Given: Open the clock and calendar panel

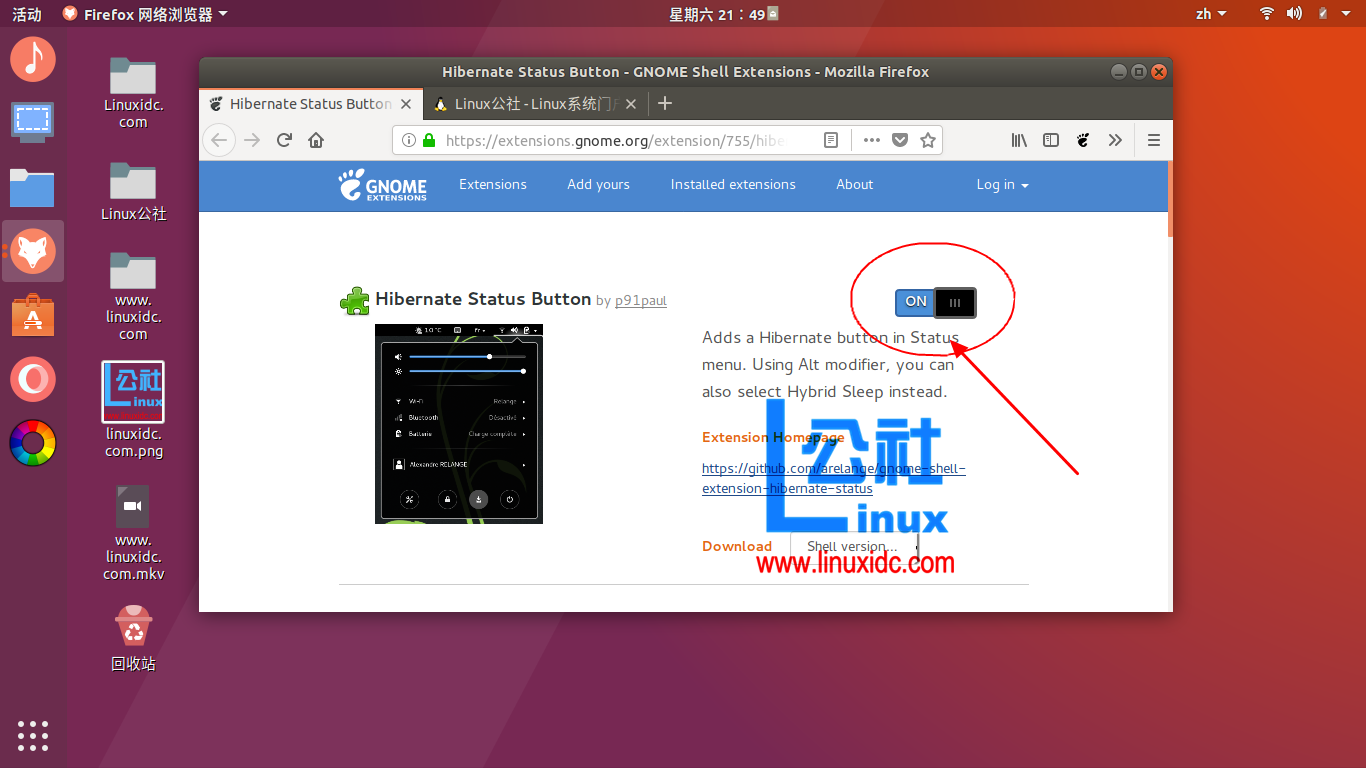Looking at the screenshot, I should point(722,14).
